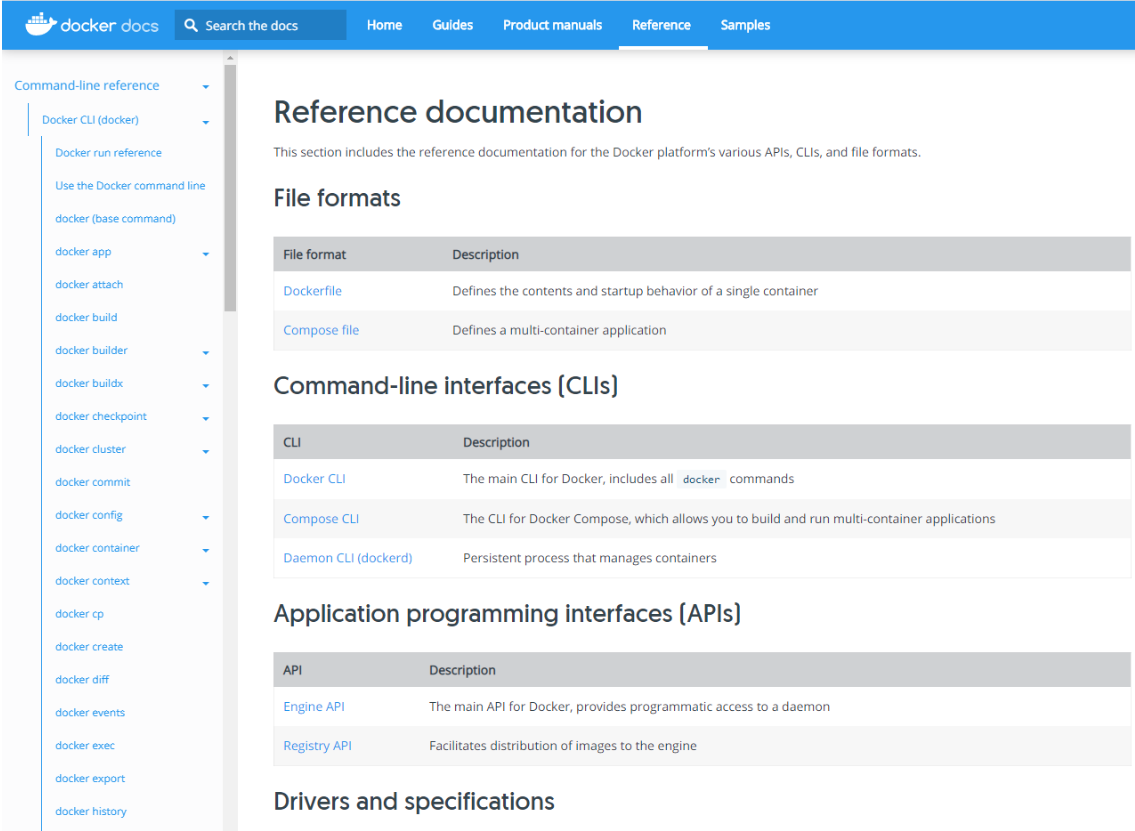This screenshot has width=1135, height=831.
Task: Collapse the Command-line reference section arrow
Action: pyautogui.click(x=206, y=87)
